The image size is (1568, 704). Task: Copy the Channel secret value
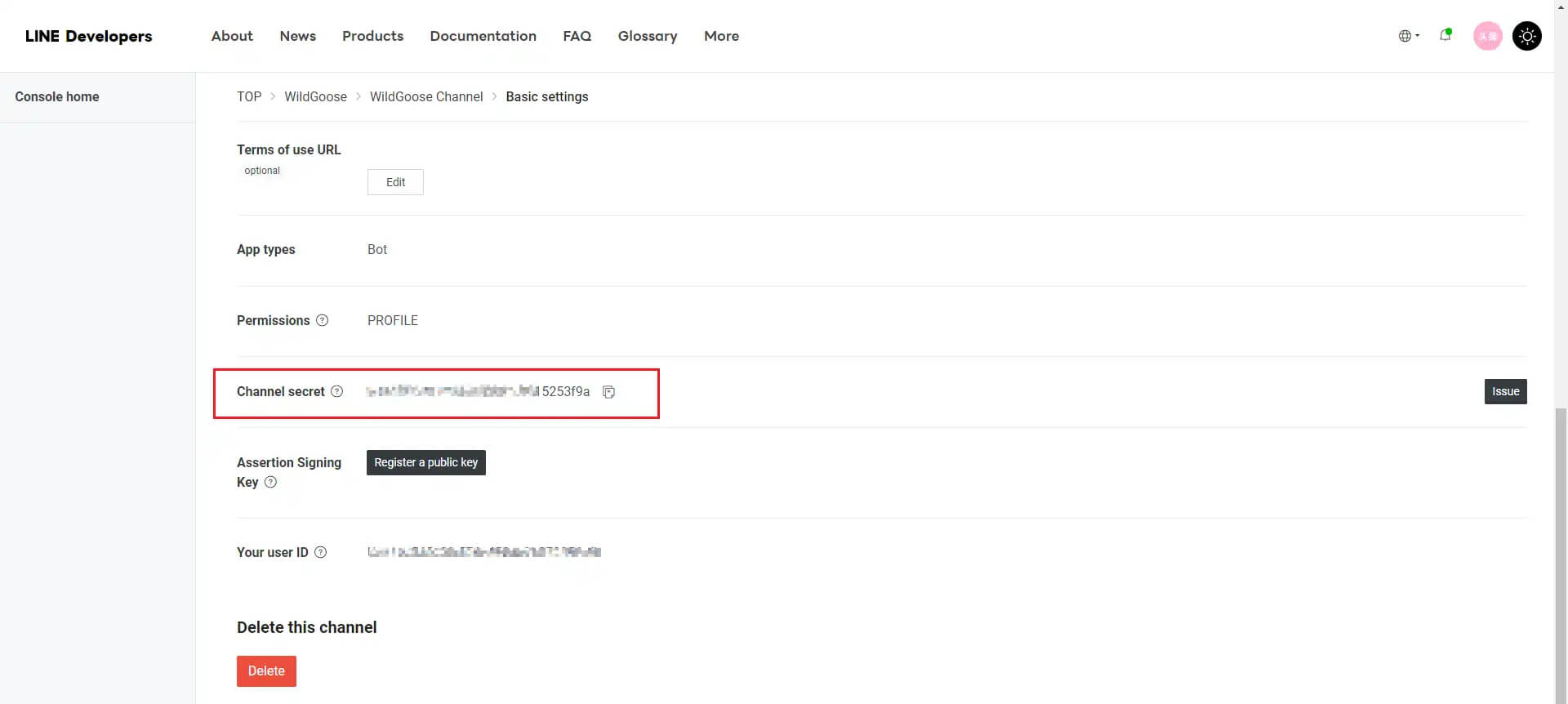[x=608, y=392]
